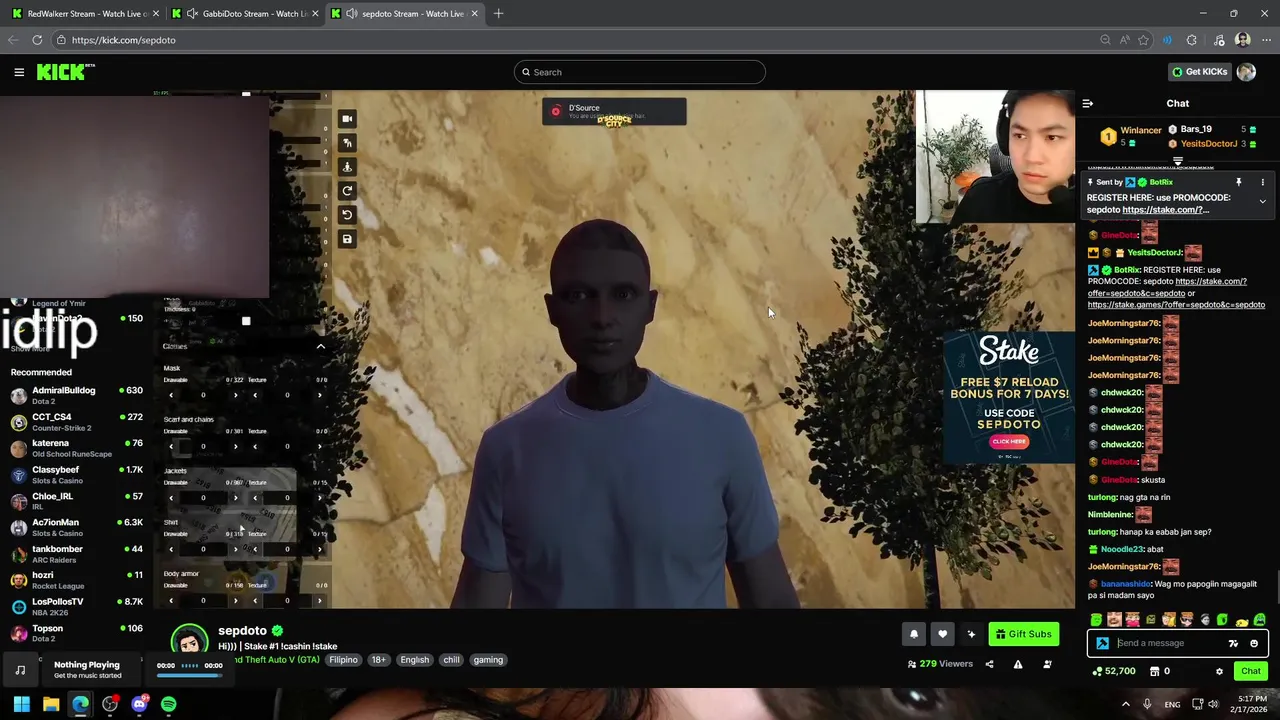Open CCT_CS4 recommended channel

[76, 422]
